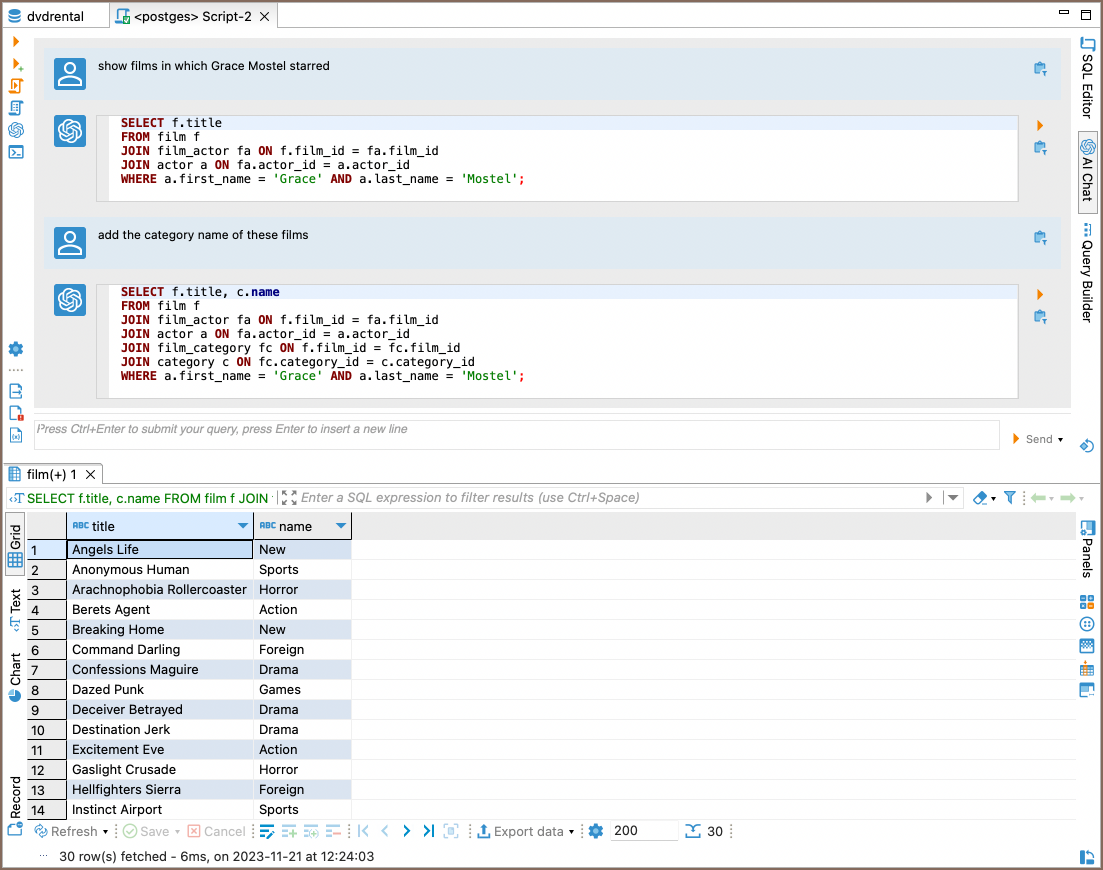Open the Query Builder side tab
Screen dimensions: 1103x870
click(1087, 273)
